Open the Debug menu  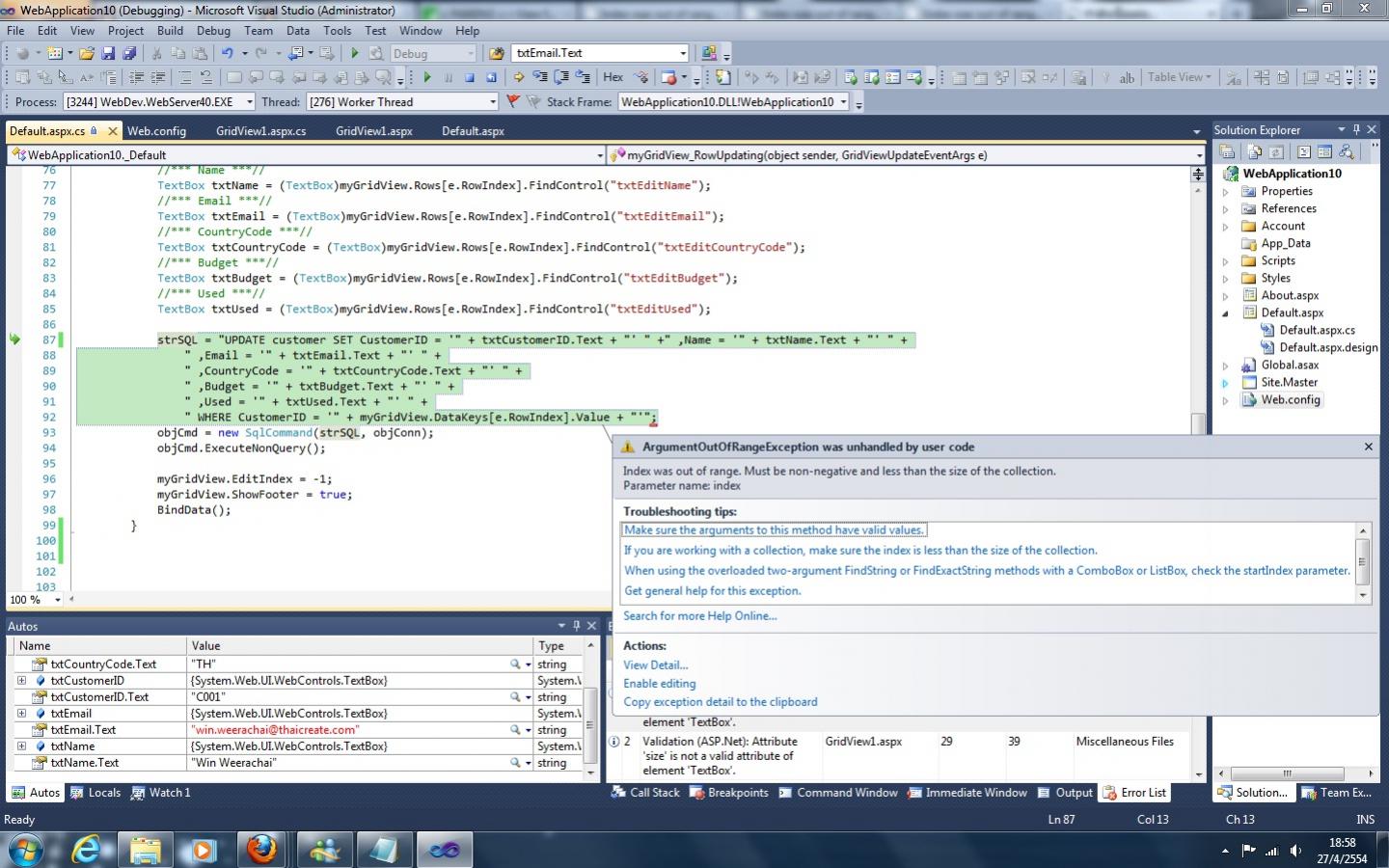(213, 31)
